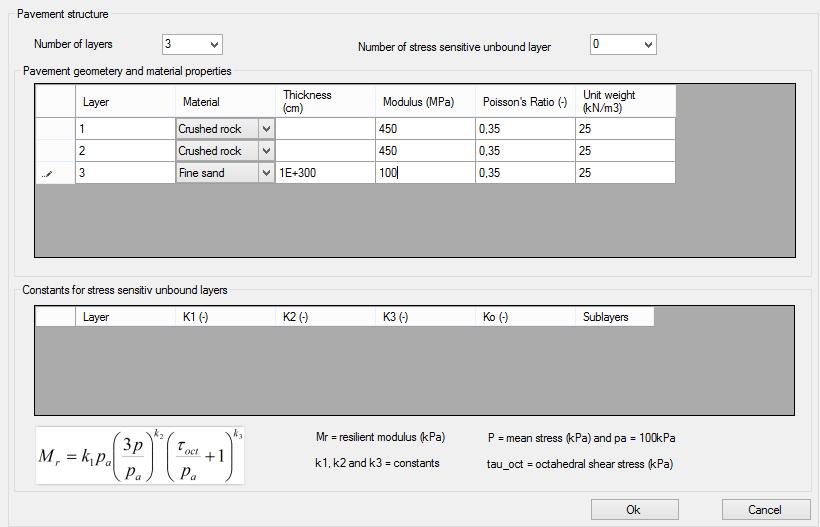Select the 1E+300 Thickness cell
The height and width of the screenshot is (527, 820).
pos(325,173)
